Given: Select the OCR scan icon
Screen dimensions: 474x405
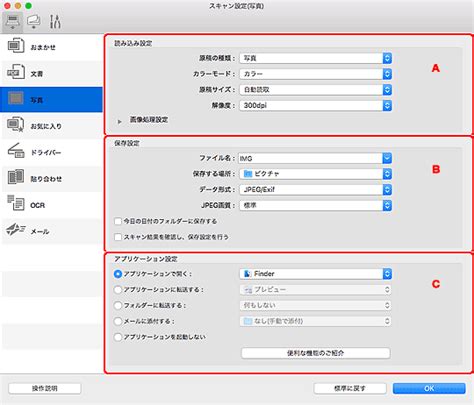Looking at the screenshot, I should [16, 203].
